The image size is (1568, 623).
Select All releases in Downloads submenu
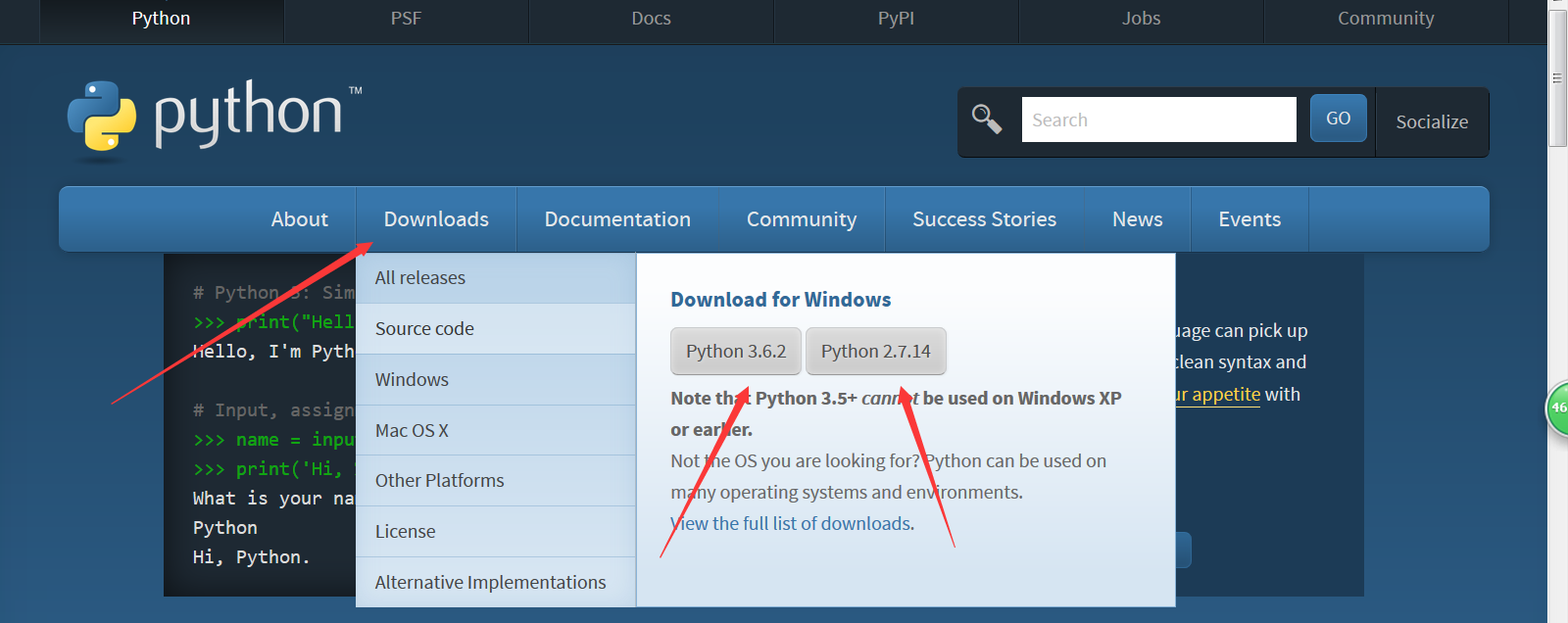[x=496, y=278]
